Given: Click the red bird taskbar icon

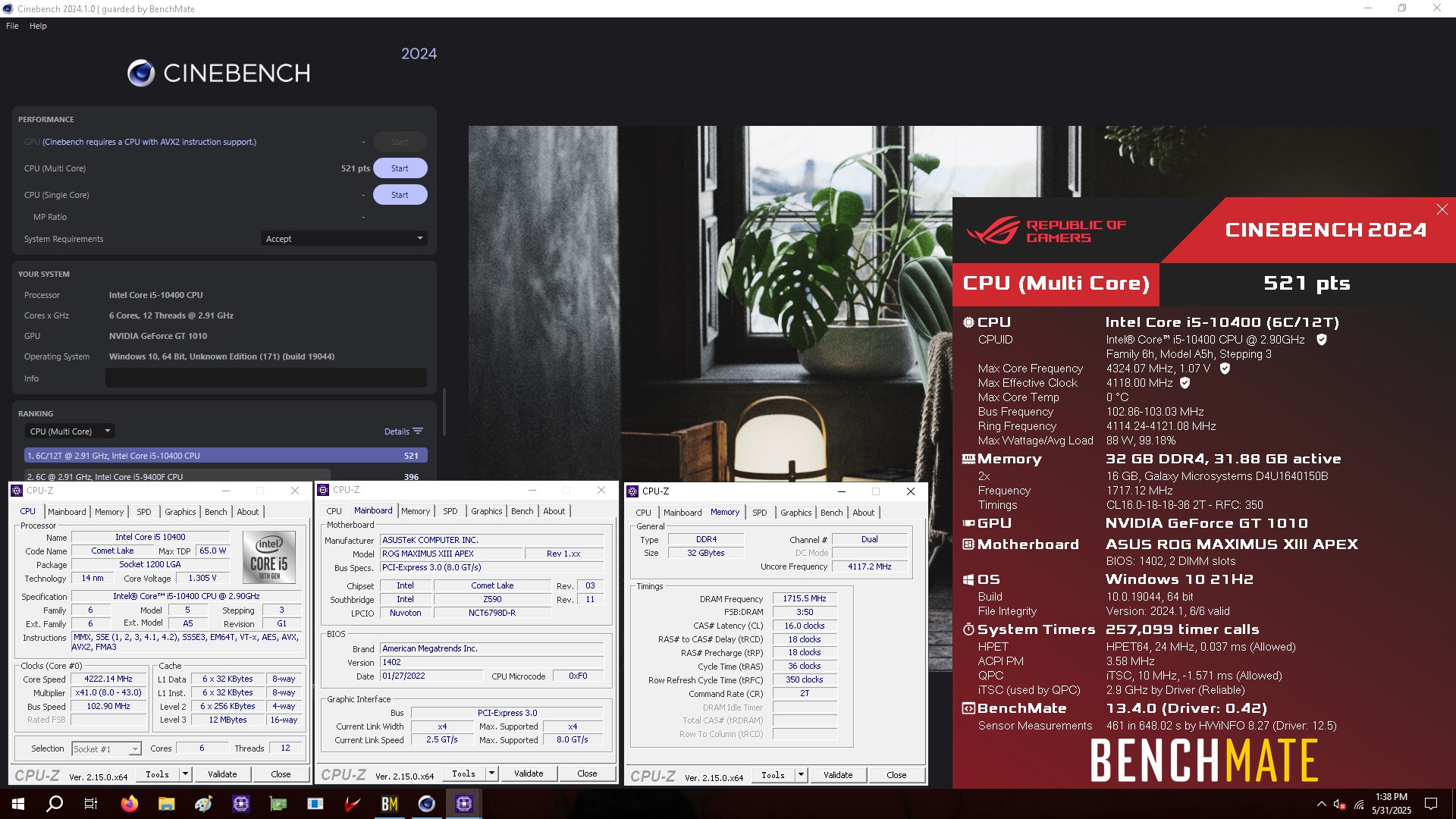Looking at the screenshot, I should 353,804.
